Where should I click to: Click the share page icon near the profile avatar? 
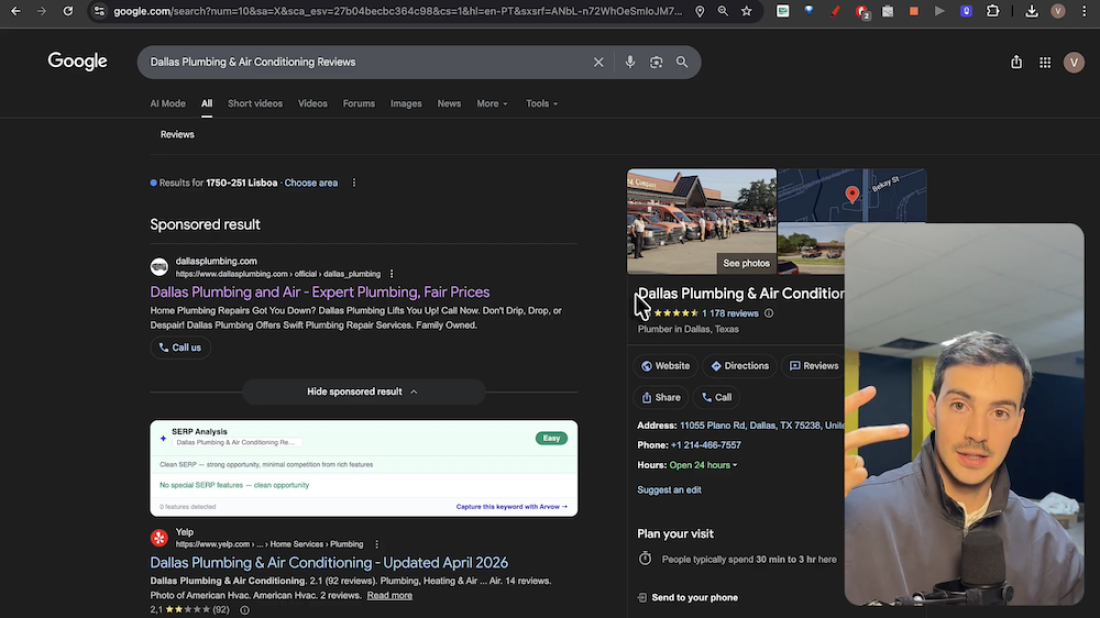click(1016, 61)
